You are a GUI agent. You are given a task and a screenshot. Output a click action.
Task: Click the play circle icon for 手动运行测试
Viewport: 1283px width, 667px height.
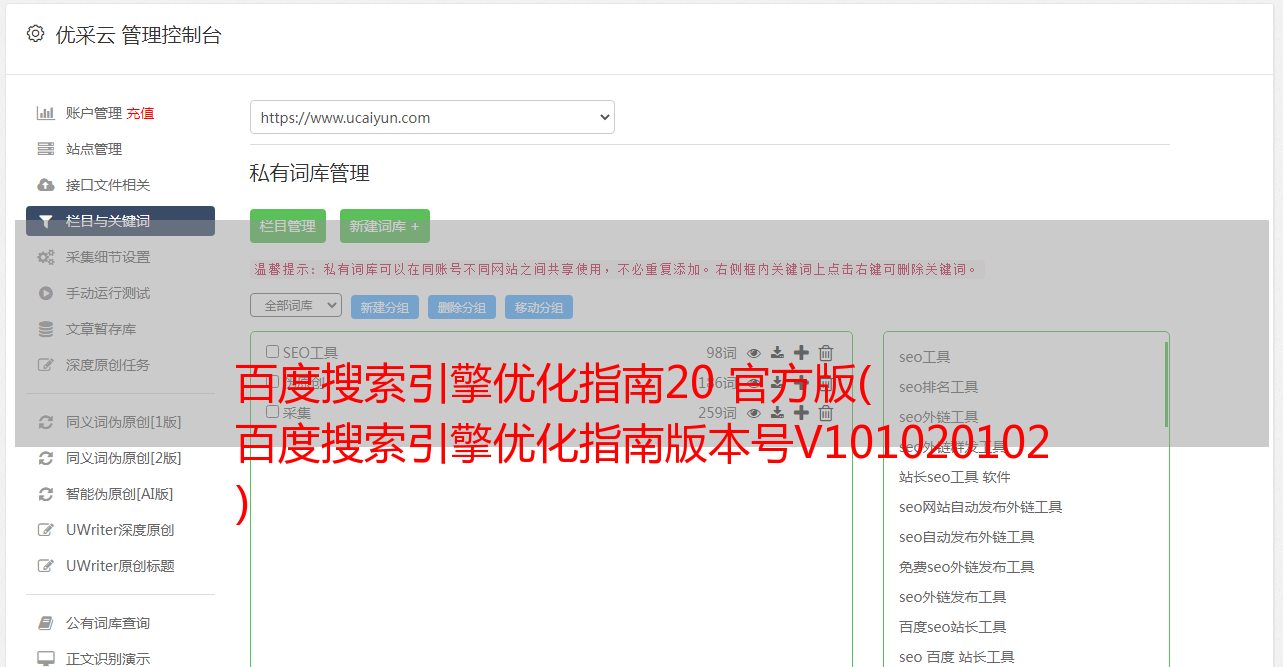(x=45, y=293)
